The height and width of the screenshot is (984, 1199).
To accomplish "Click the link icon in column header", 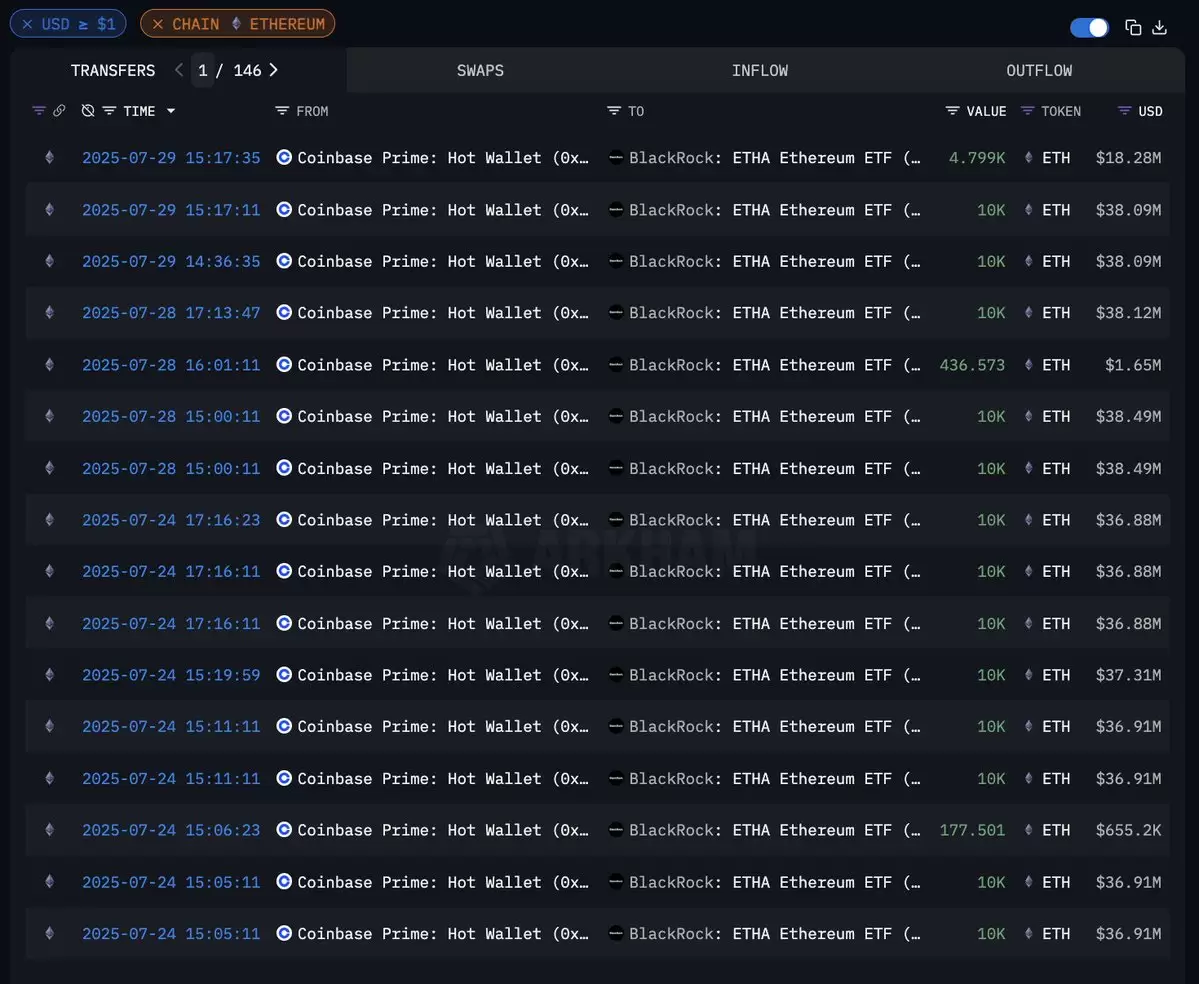I will [59, 111].
